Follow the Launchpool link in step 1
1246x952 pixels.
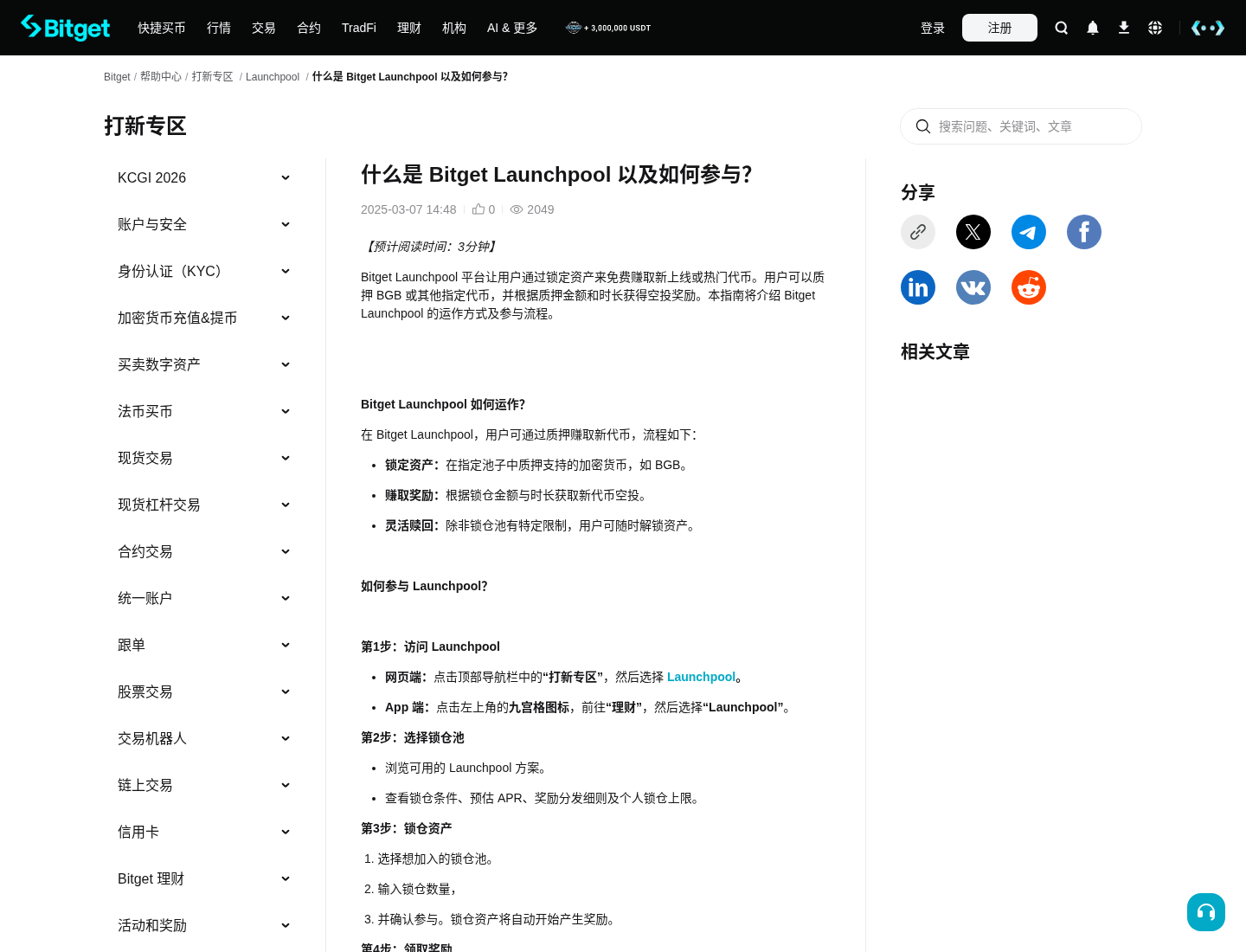click(x=701, y=677)
